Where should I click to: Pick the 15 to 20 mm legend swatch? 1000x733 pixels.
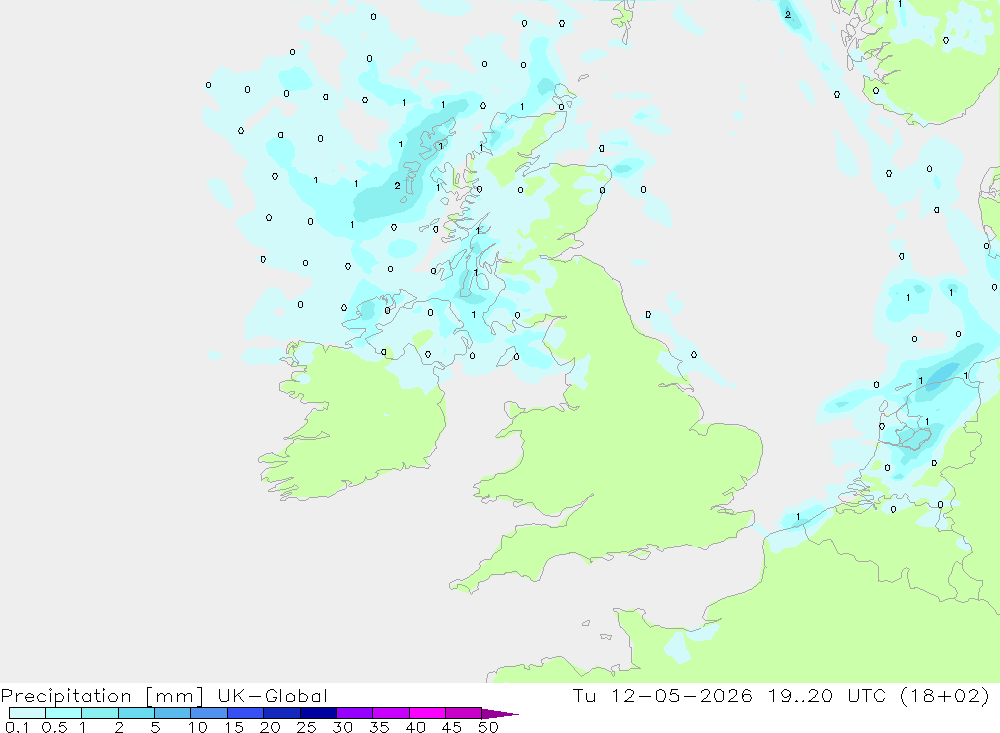coord(245,713)
